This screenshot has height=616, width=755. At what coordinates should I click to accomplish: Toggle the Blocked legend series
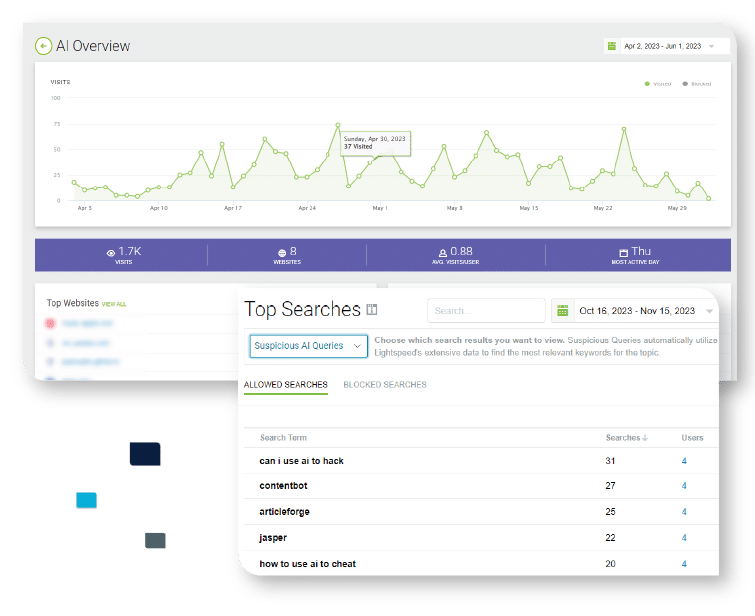tap(696, 84)
